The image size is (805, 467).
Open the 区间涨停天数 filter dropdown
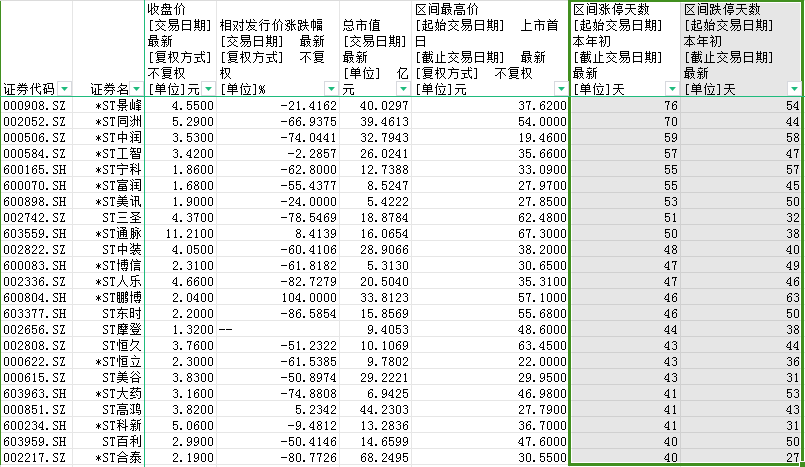672,89
